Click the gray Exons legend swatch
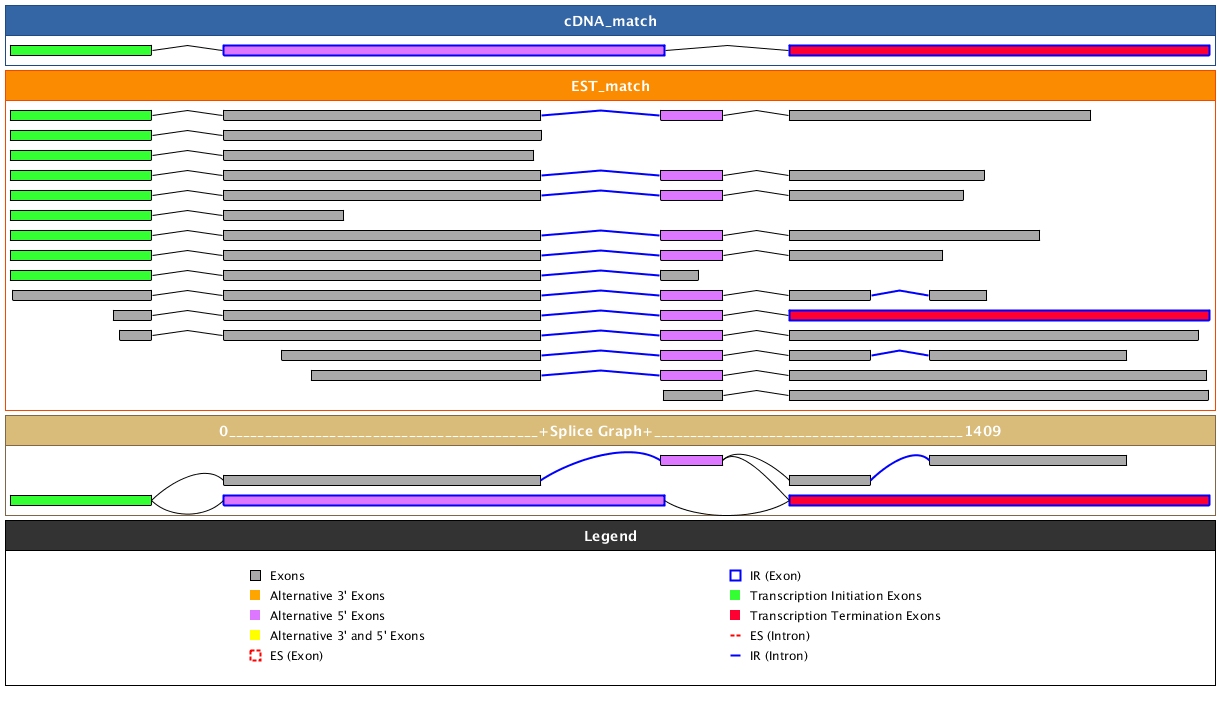Viewport: 1220px width, 705px height. point(255,576)
